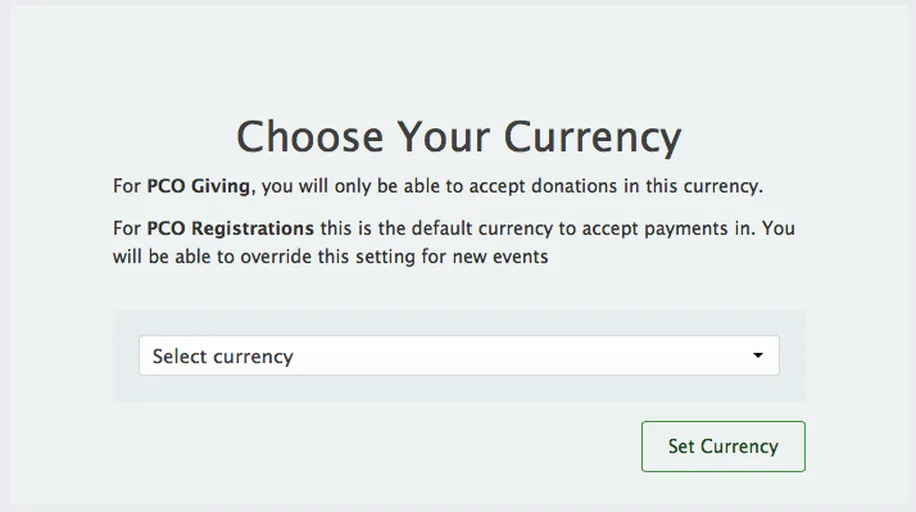Click the word 'Currency' in the heading
Viewport: 916px width, 512px height.
coord(592,137)
